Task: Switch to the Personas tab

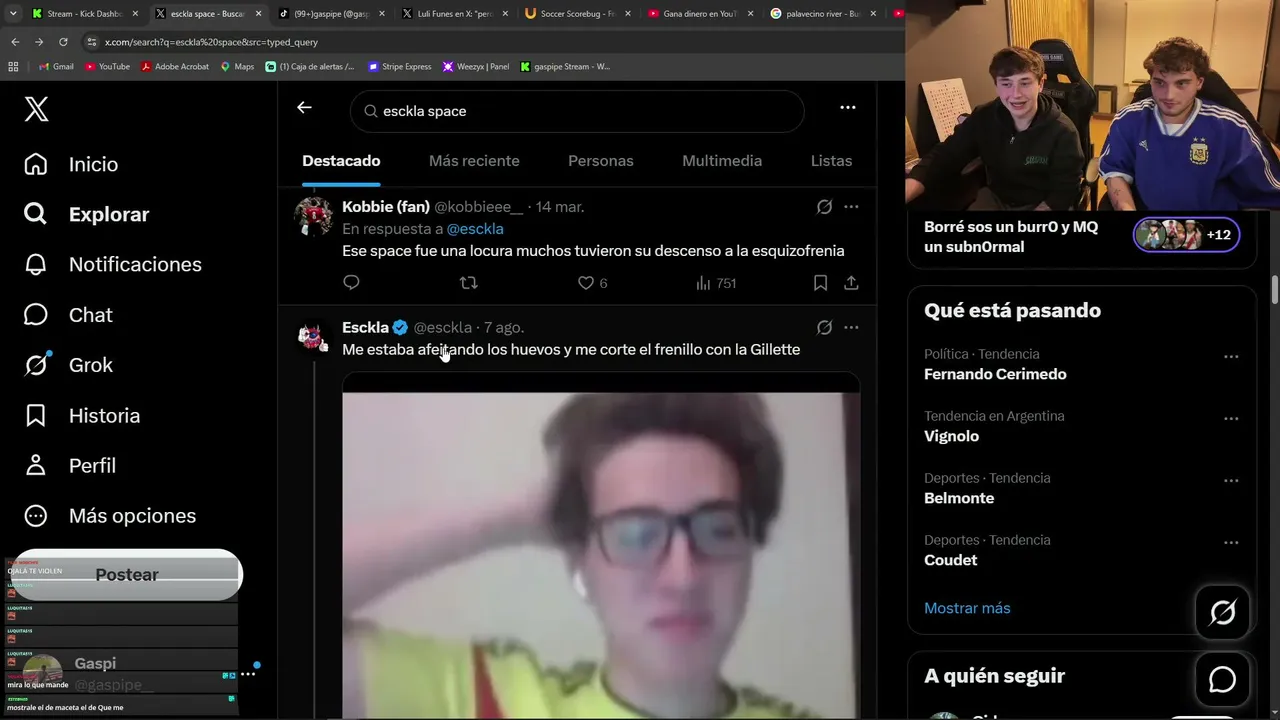Action: [x=601, y=161]
